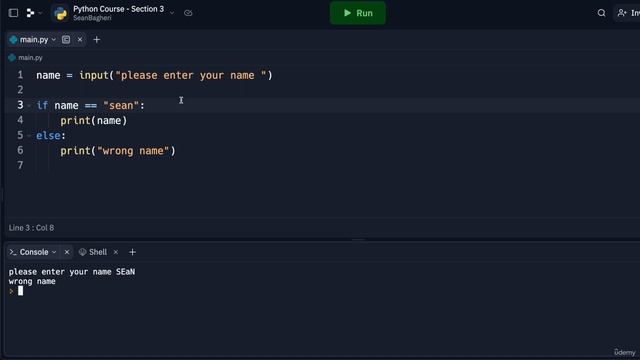Close the main.py tab
This screenshot has height=360, width=640.
80,40
